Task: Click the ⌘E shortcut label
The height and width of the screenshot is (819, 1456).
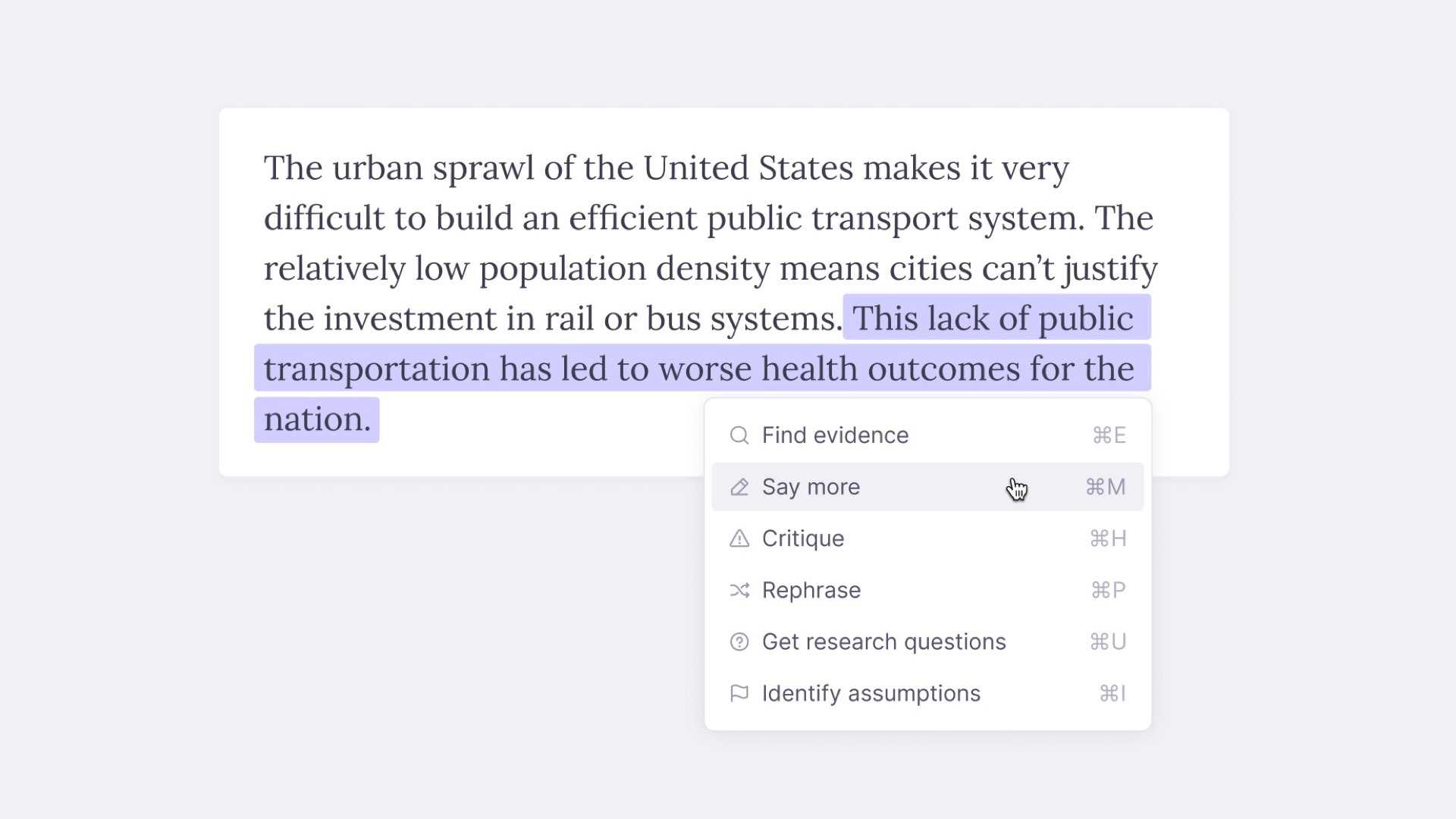Action: coord(1109,435)
